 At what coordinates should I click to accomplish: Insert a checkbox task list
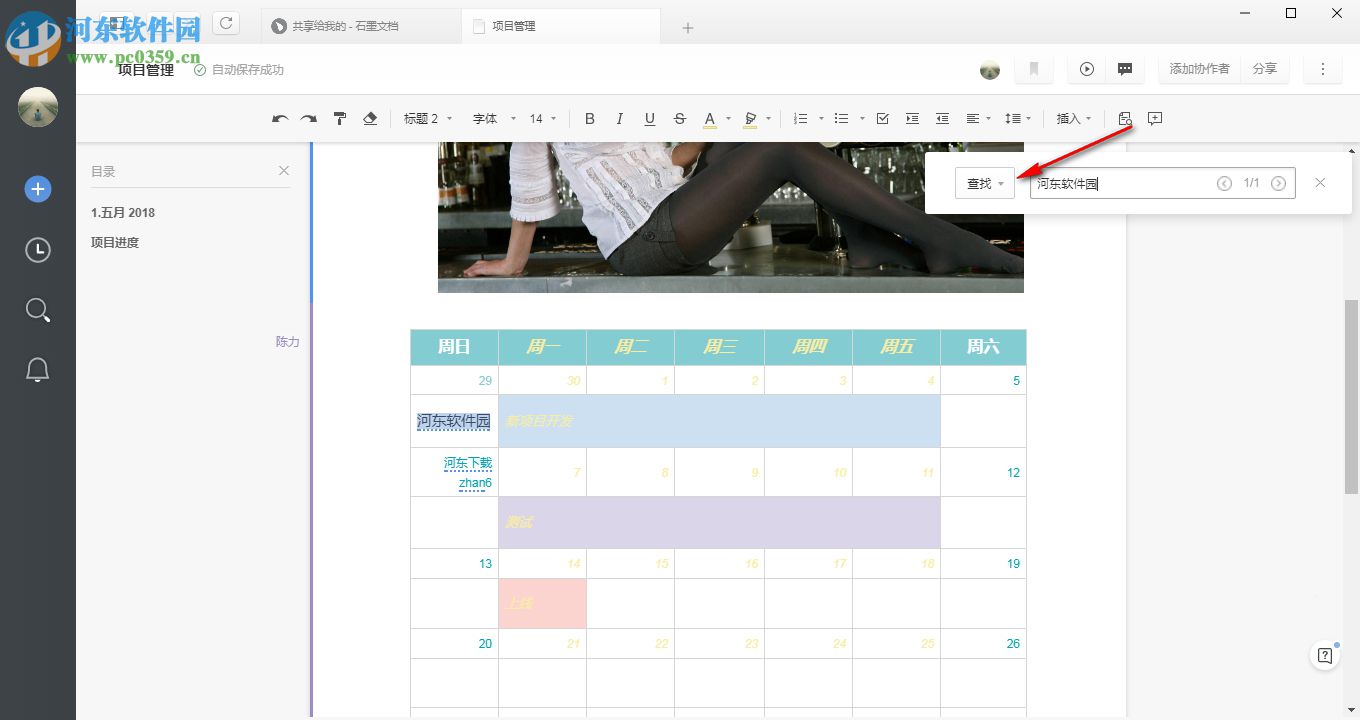coord(882,119)
